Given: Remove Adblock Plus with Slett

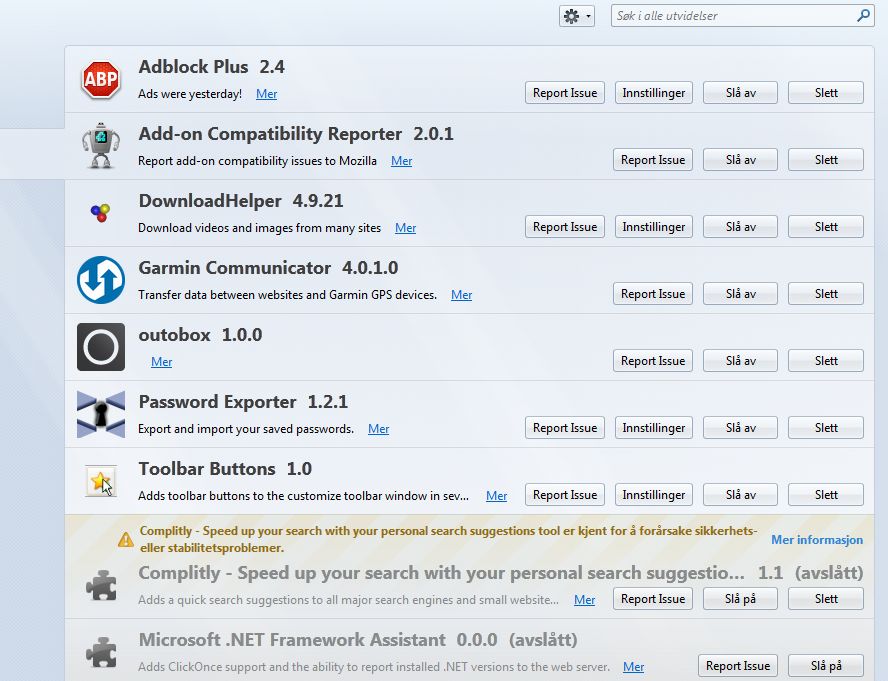Looking at the screenshot, I should pyautogui.click(x=826, y=93).
